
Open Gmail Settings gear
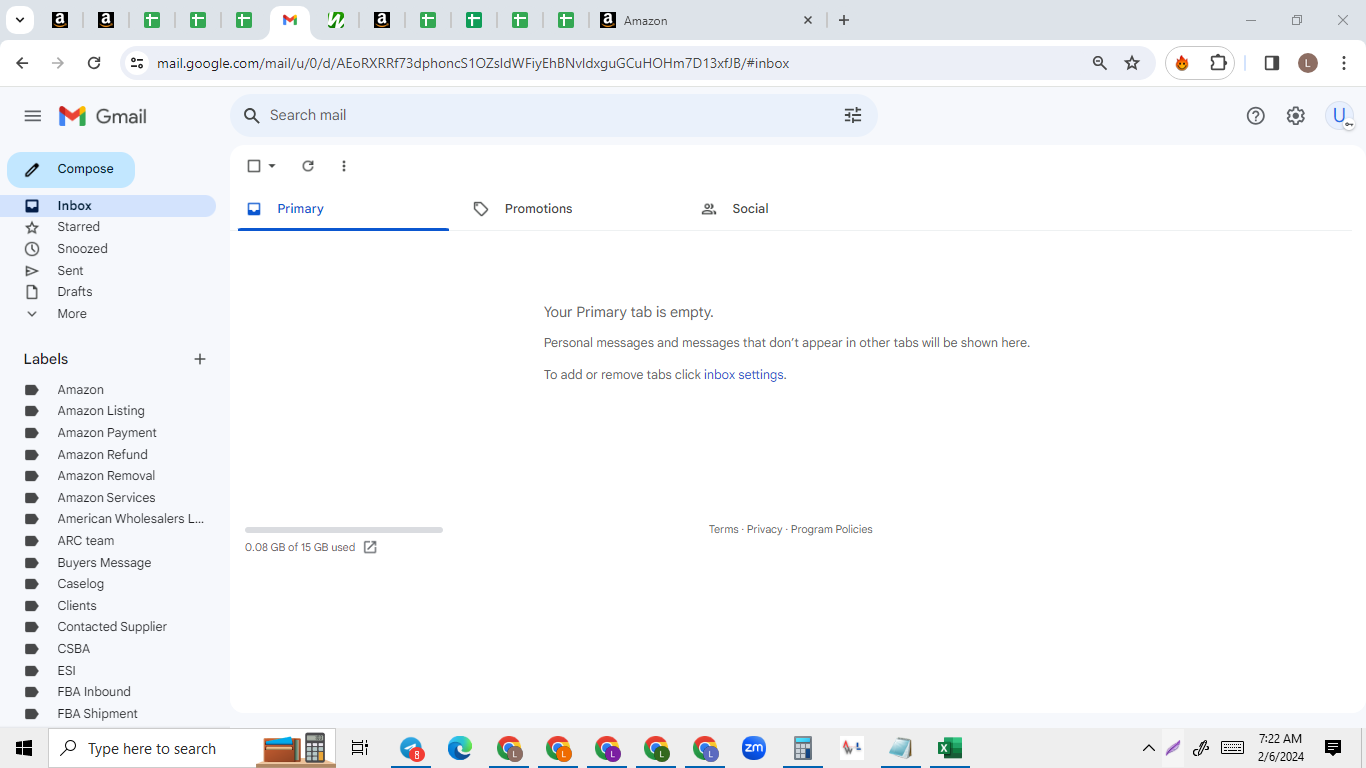coord(1296,116)
